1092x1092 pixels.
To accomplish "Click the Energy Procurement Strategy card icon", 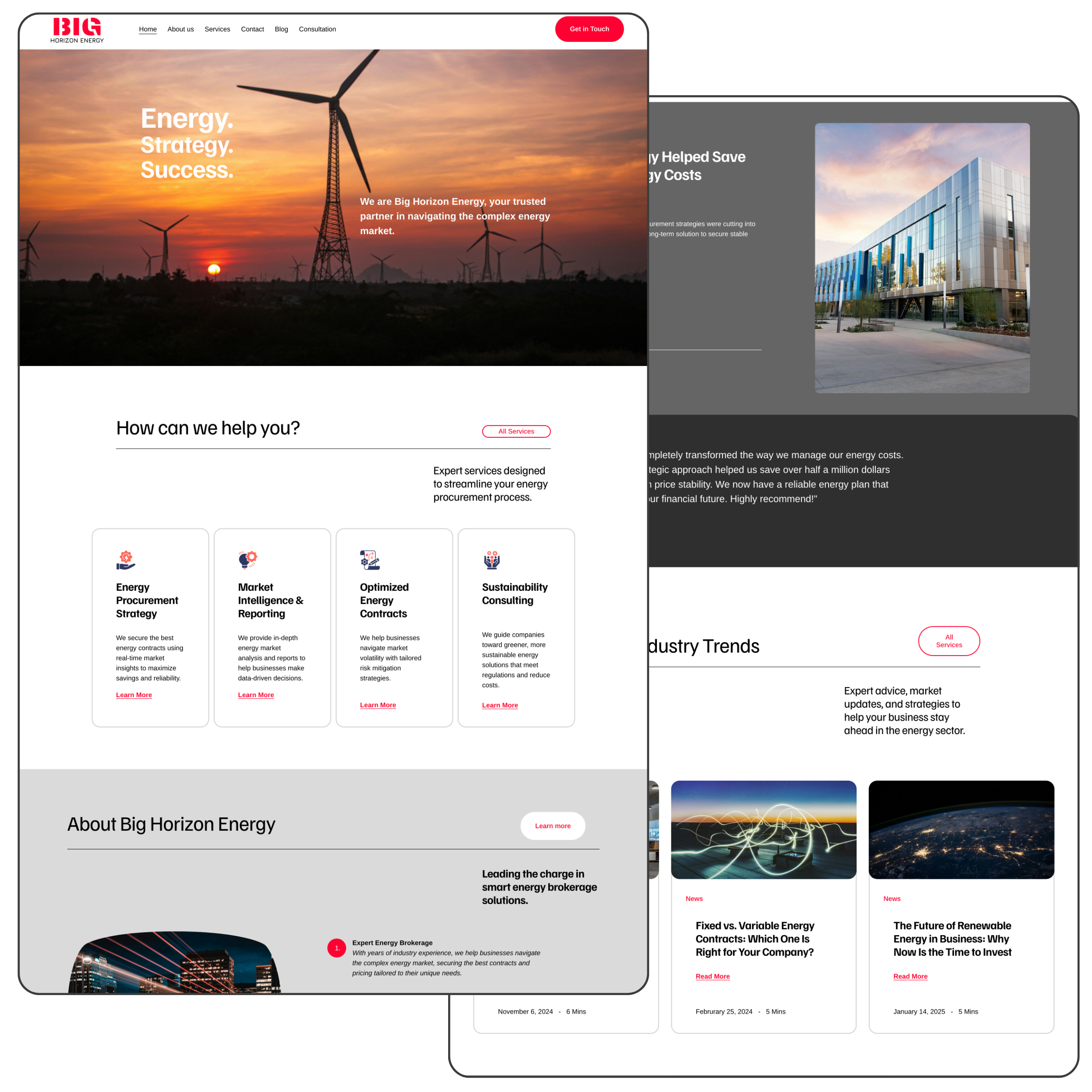I will click(x=125, y=560).
